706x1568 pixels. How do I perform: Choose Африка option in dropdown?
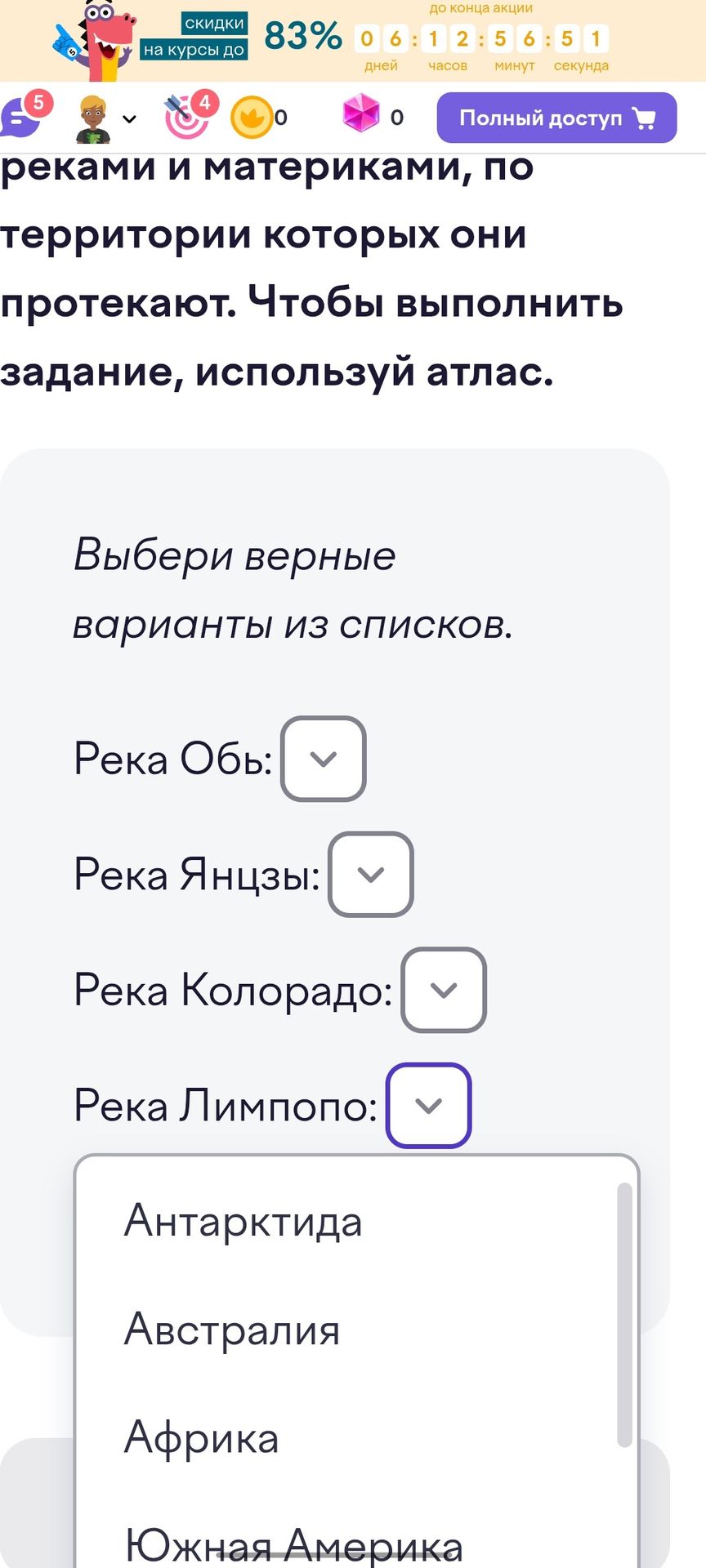click(202, 1437)
